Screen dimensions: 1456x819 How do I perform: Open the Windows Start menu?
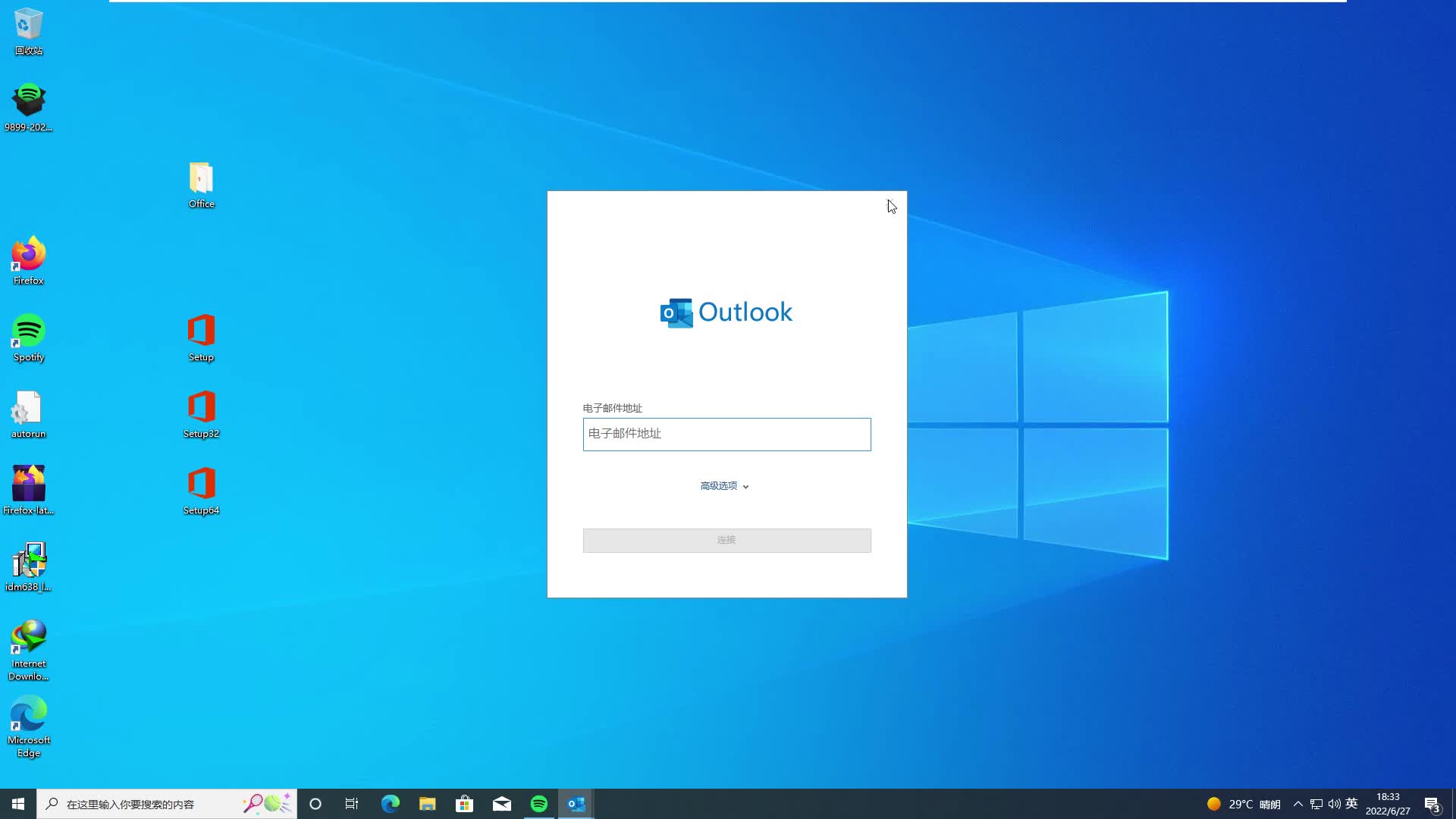point(18,804)
